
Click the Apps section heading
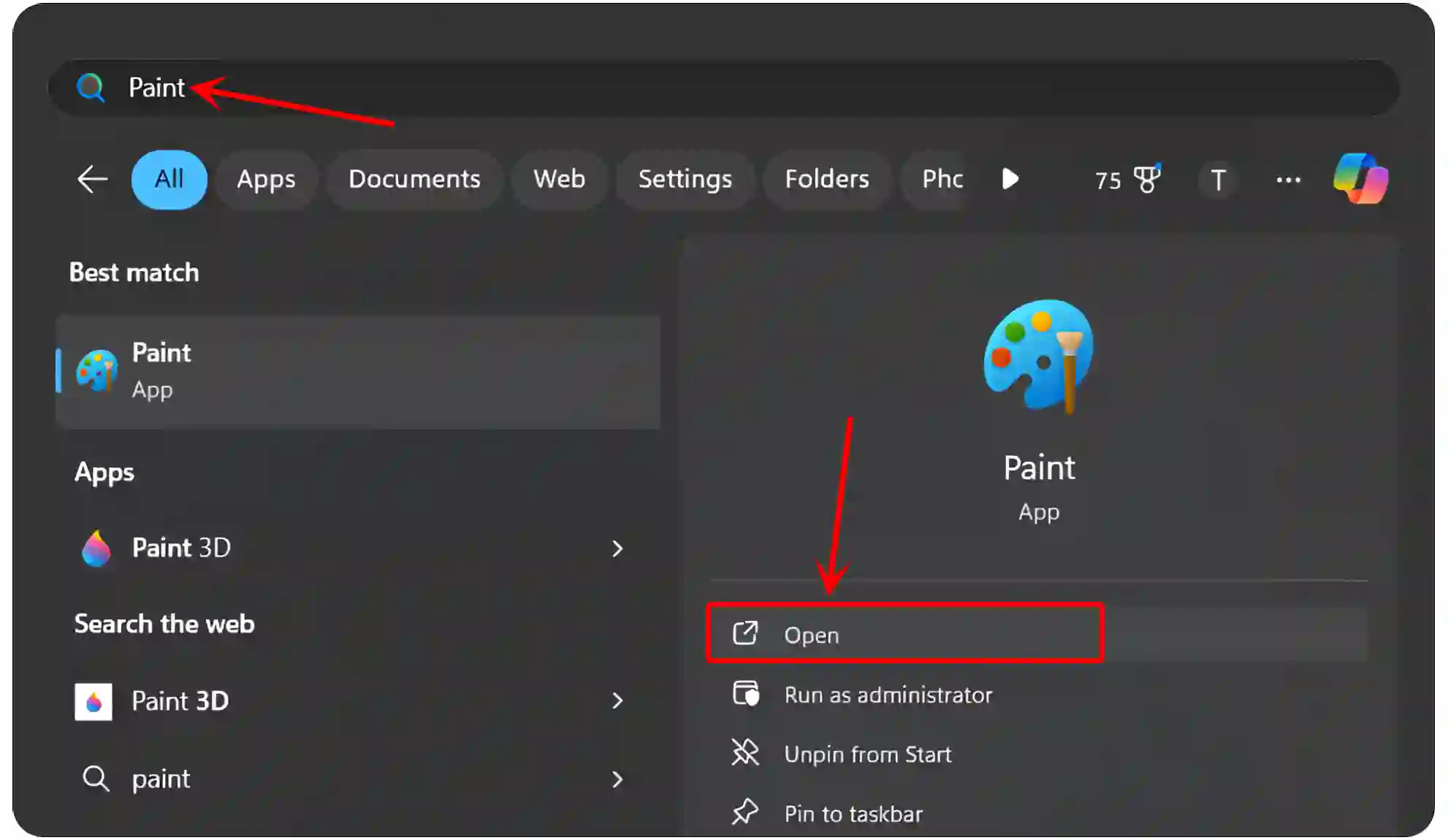104,473
